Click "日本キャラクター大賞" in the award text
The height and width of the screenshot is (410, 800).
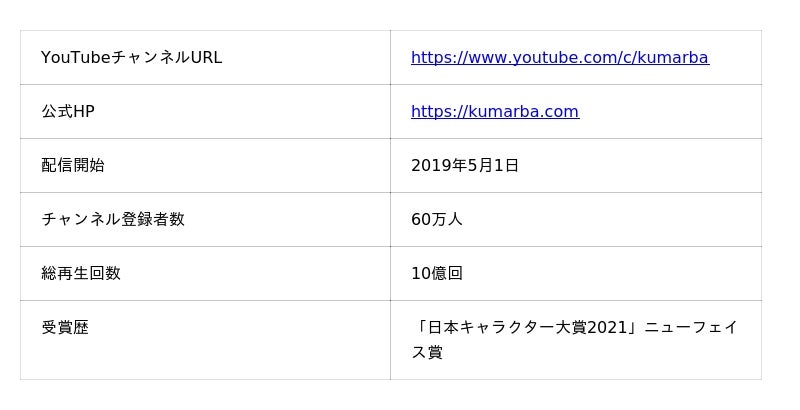point(504,327)
